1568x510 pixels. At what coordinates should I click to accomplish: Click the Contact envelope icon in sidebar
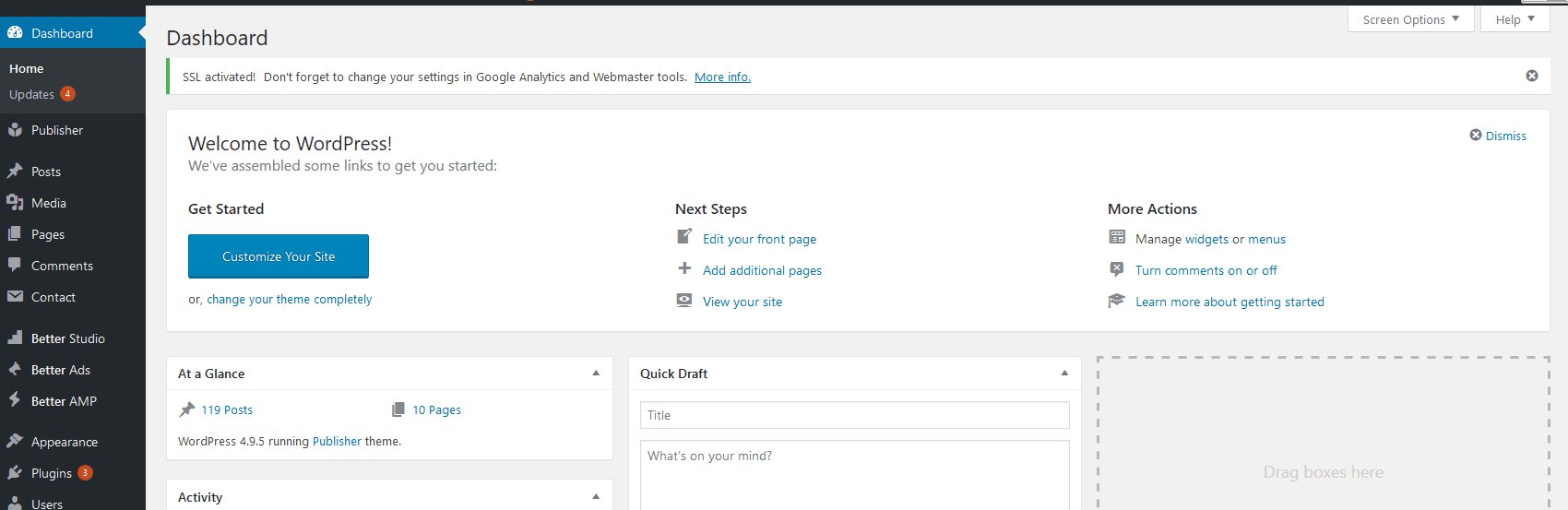click(15, 297)
